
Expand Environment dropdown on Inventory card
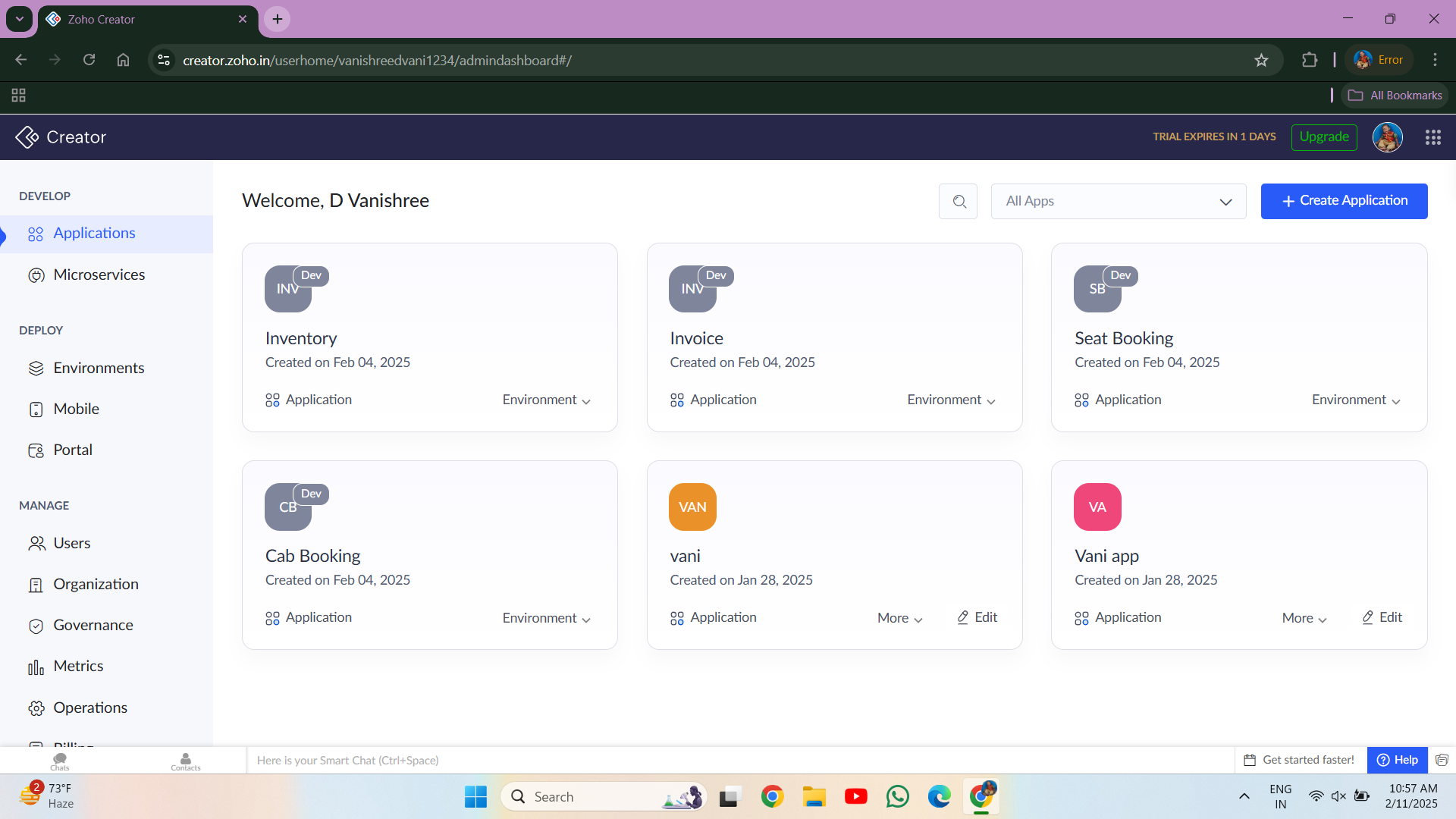pyautogui.click(x=546, y=400)
